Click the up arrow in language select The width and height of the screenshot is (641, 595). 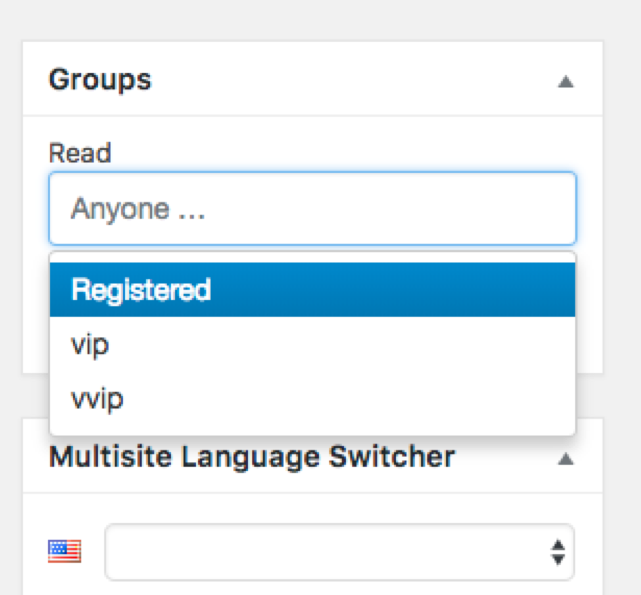point(558,544)
